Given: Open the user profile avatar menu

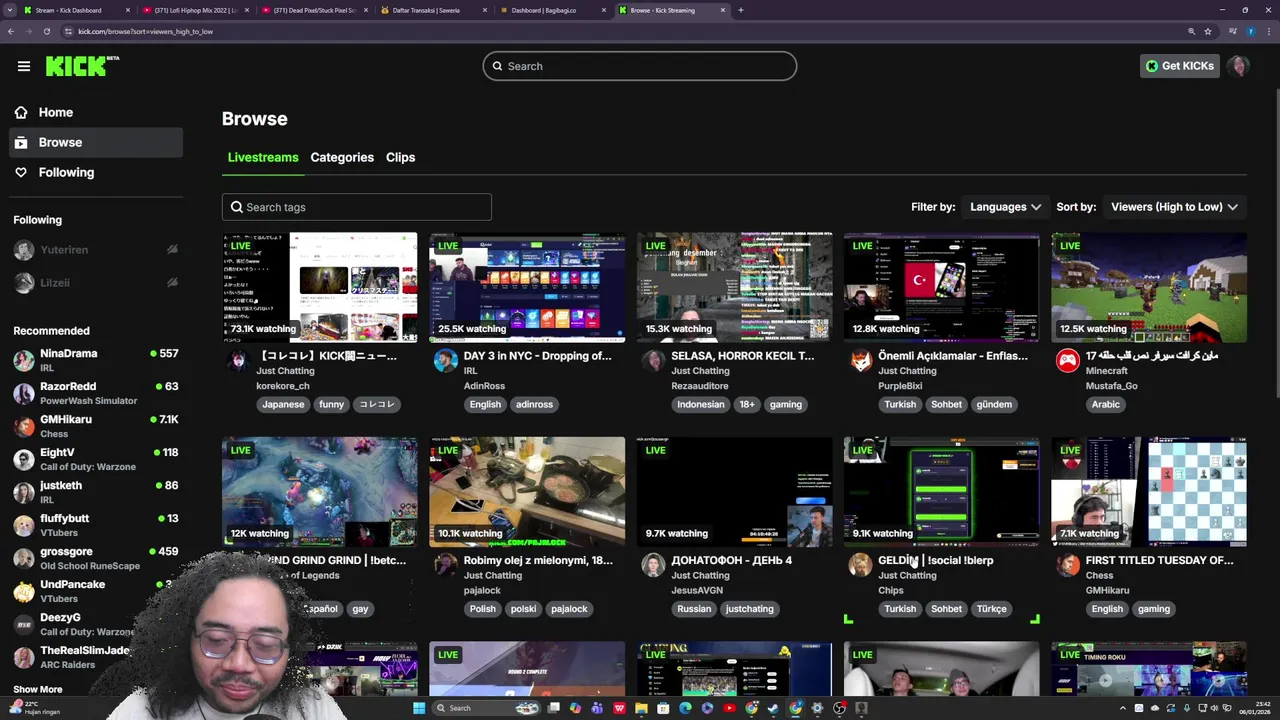Looking at the screenshot, I should pos(1238,66).
